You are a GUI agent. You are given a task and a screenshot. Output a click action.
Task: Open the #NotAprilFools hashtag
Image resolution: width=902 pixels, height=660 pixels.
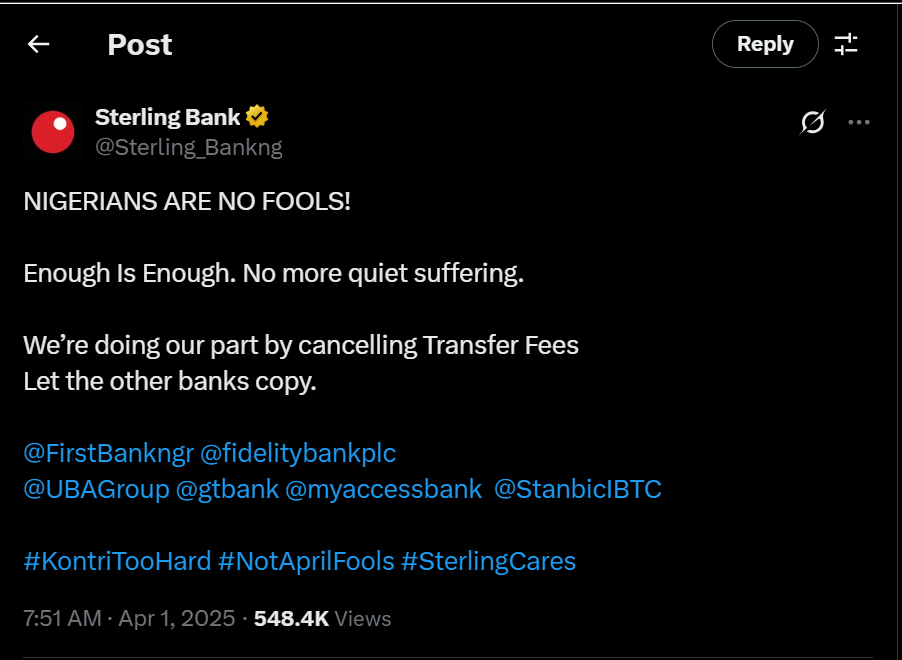point(305,561)
